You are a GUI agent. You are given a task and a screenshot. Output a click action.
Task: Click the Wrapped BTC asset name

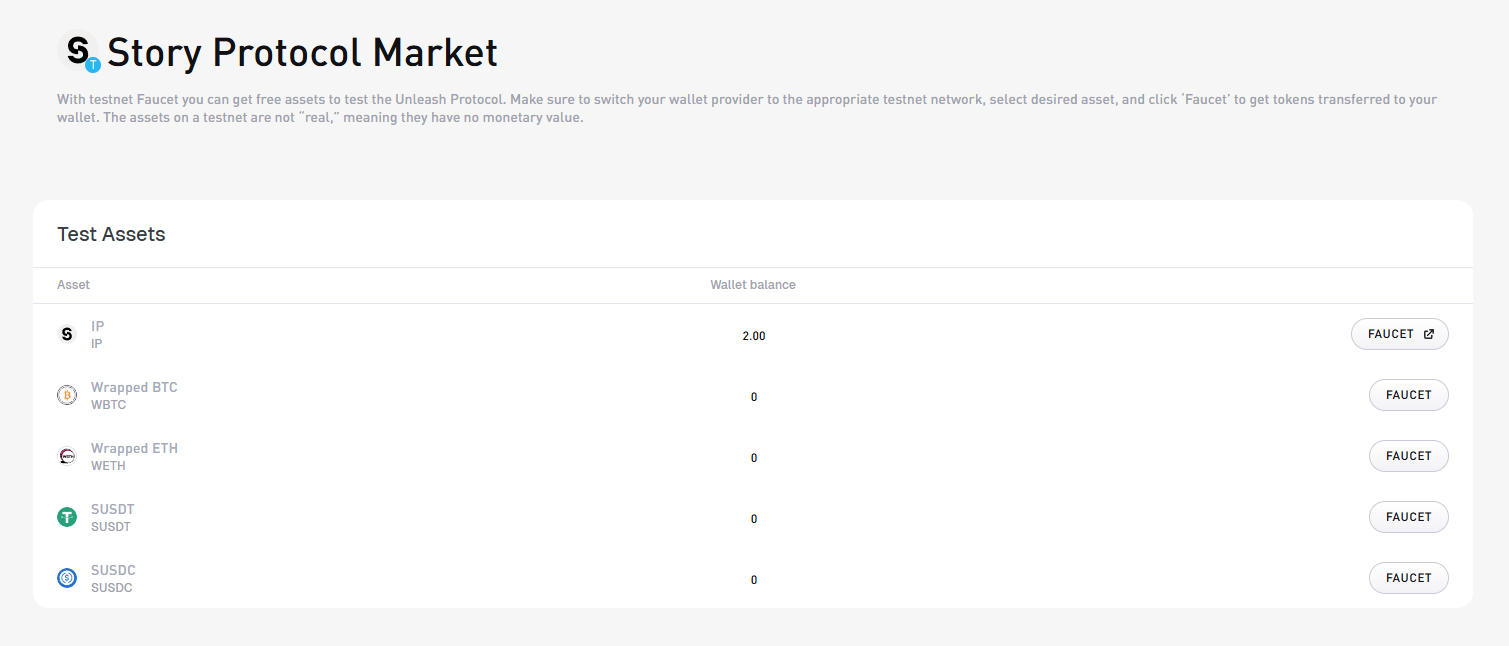[x=134, y=388]
